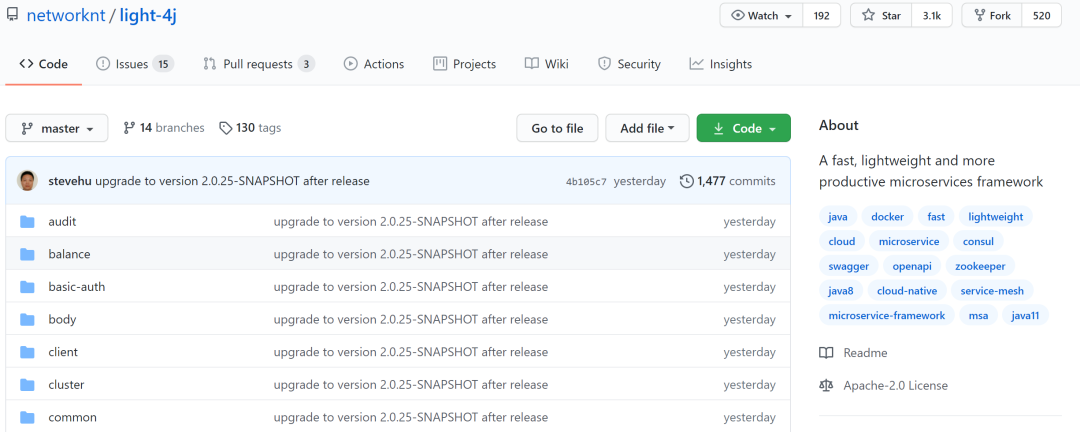The image size is (1080, 432).
Task: Click the Readme book icon
Action: point(826,353)
